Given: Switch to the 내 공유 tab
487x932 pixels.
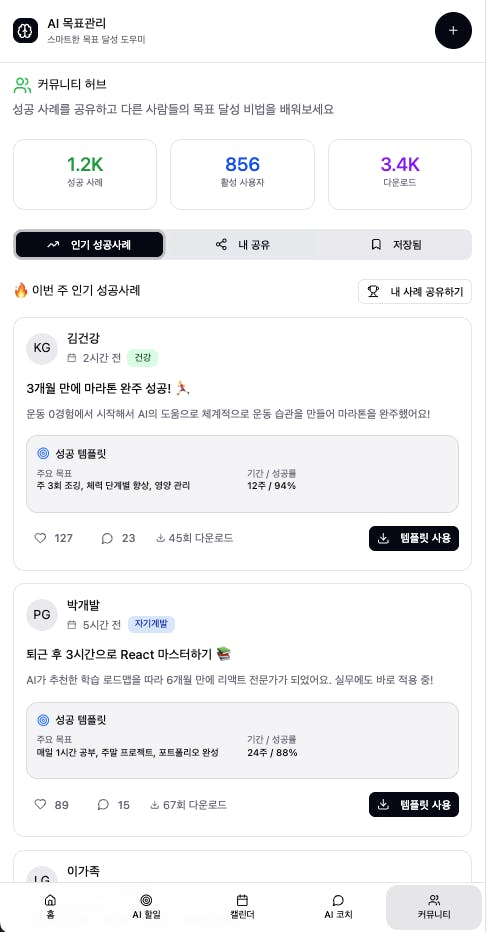Looking at the screenshot, I should tap(243, 244).
